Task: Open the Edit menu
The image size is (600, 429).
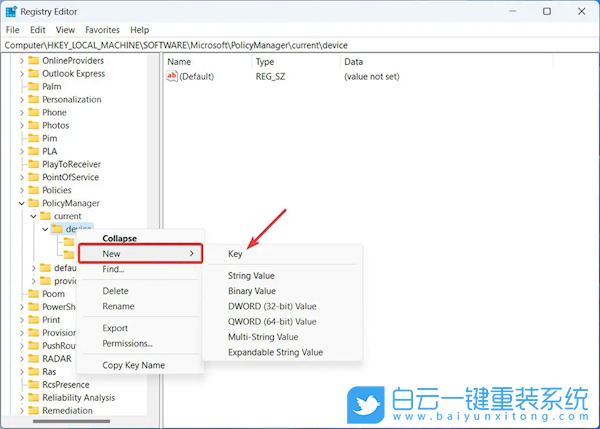Action: tap(38, 30)
